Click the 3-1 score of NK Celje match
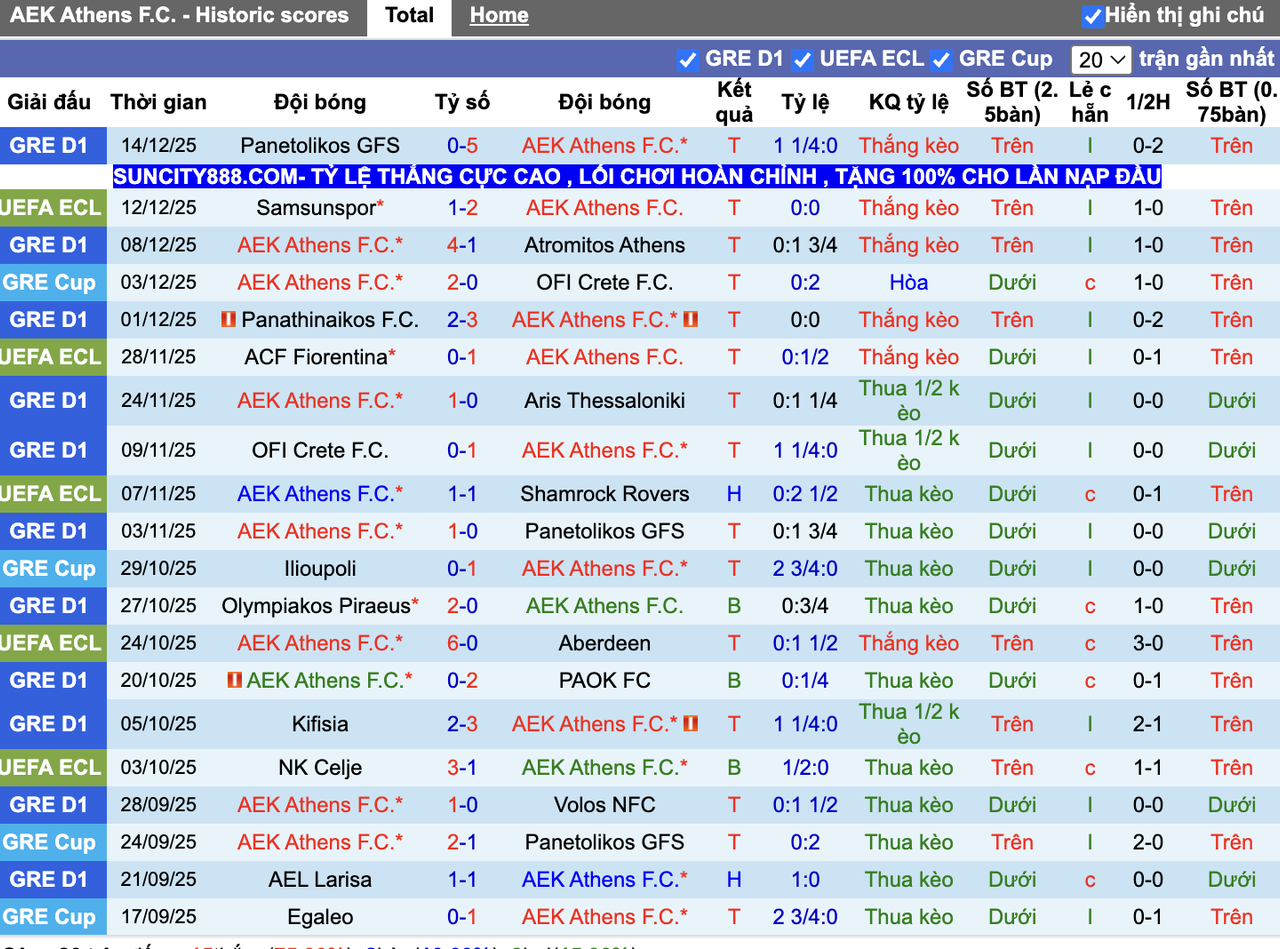Screen dimensions: 1280x949 pos(462,768)
